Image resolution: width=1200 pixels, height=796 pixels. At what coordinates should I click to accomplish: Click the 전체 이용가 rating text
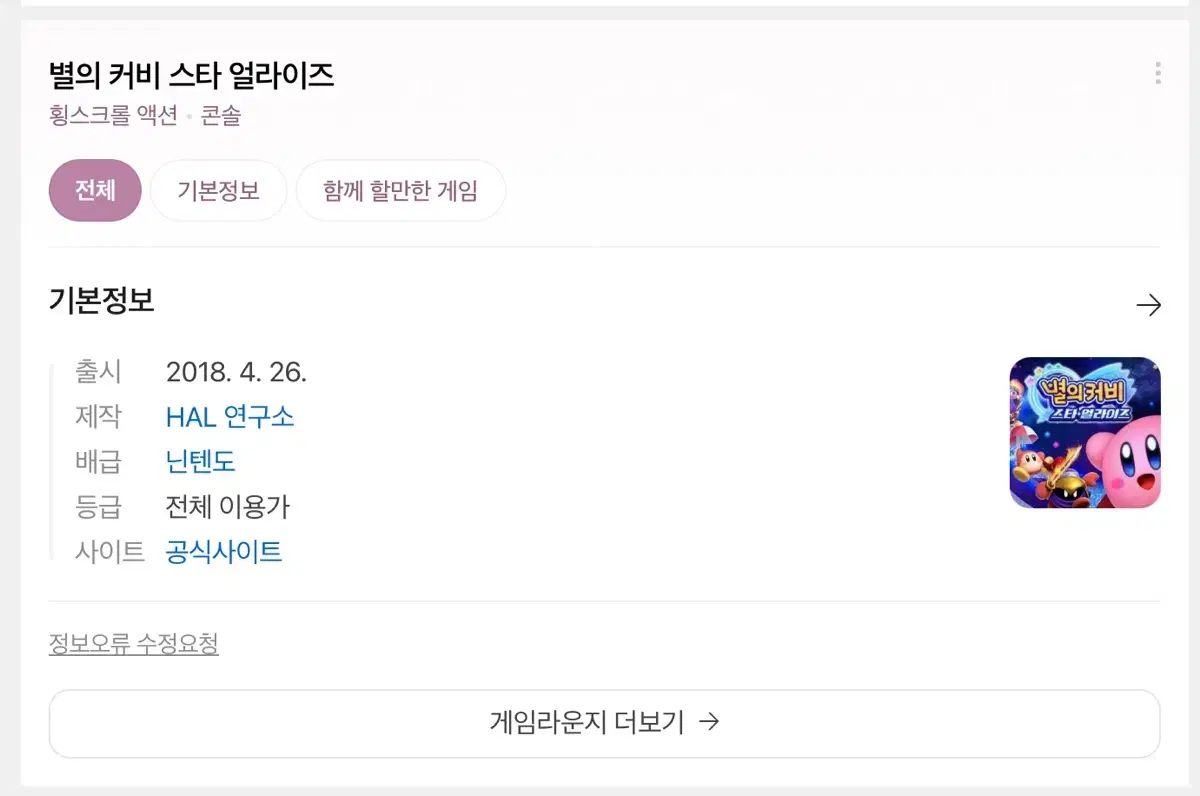click(x=227, y=507)
